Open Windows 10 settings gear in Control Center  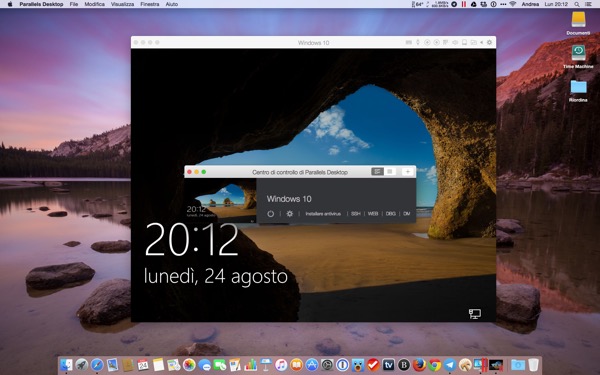(290, 214)
